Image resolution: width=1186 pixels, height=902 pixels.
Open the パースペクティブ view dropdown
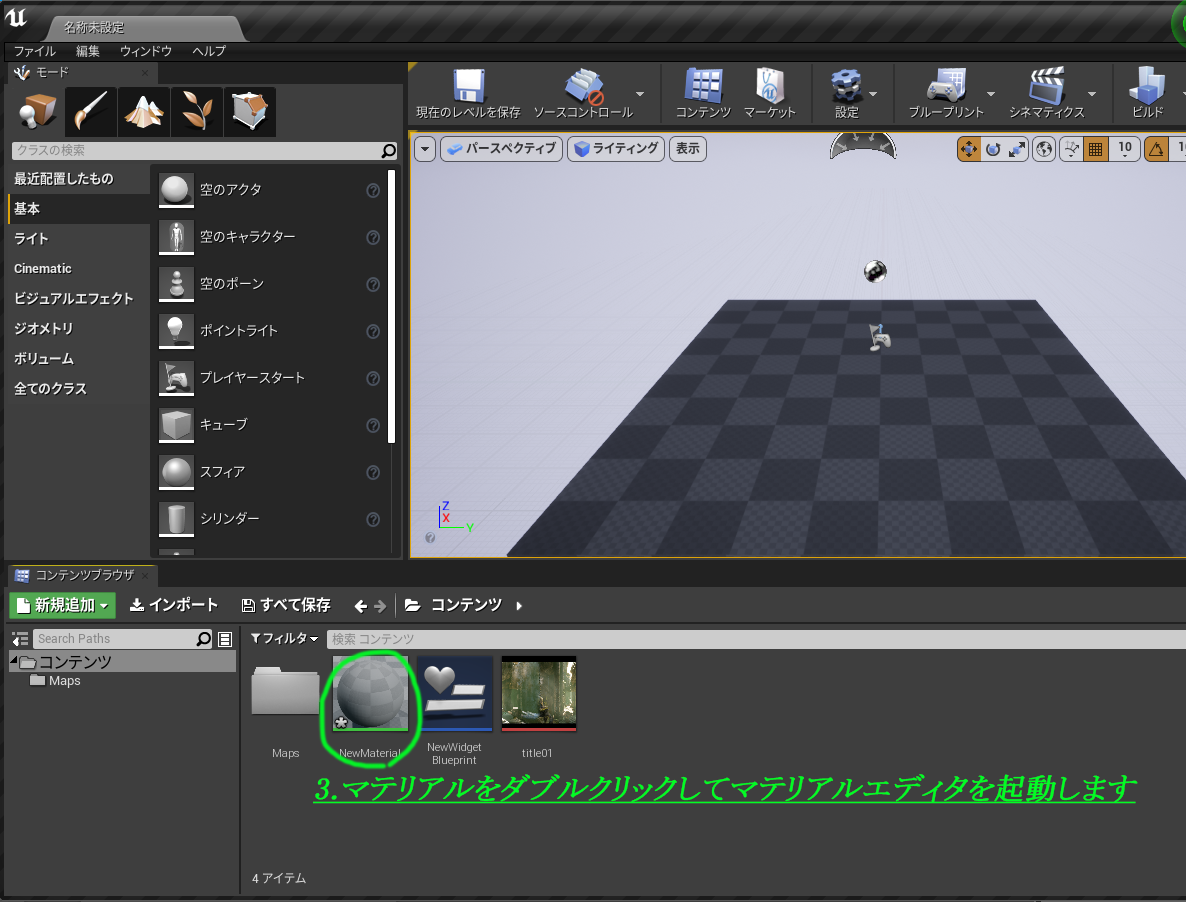click(502, 149)
